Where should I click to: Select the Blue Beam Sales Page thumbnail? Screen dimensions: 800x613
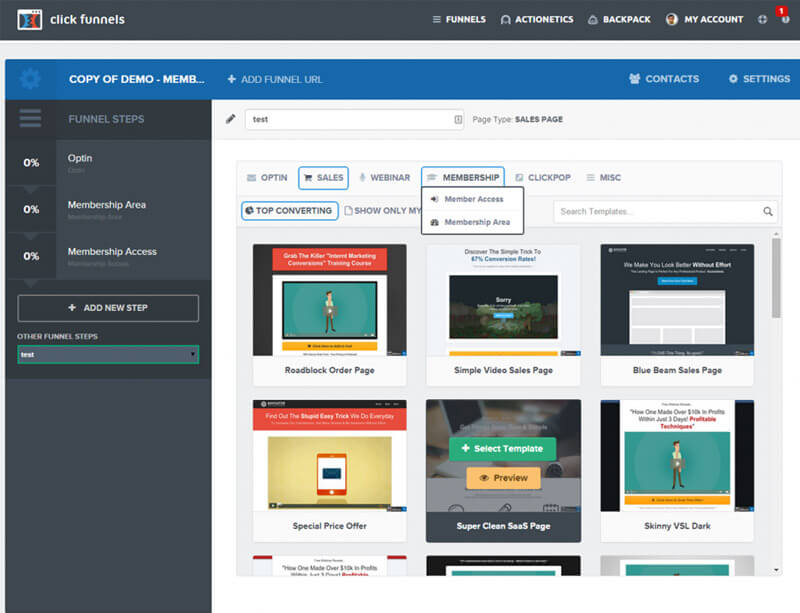677,300
